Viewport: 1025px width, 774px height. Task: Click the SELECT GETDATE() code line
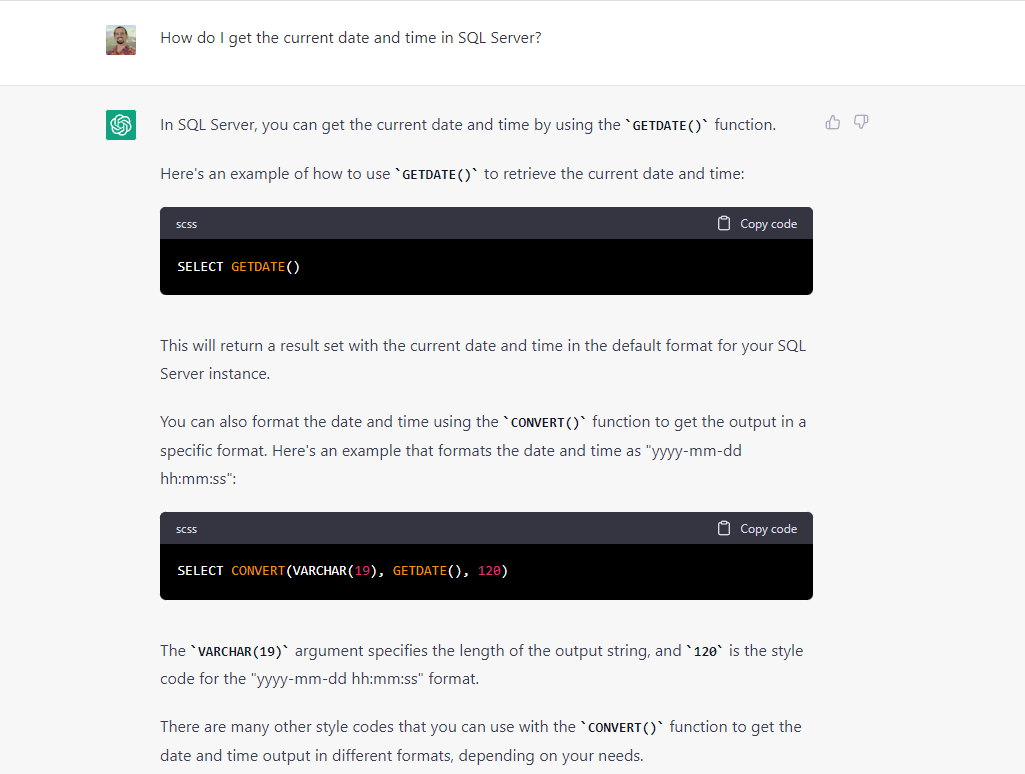(238, 267)
